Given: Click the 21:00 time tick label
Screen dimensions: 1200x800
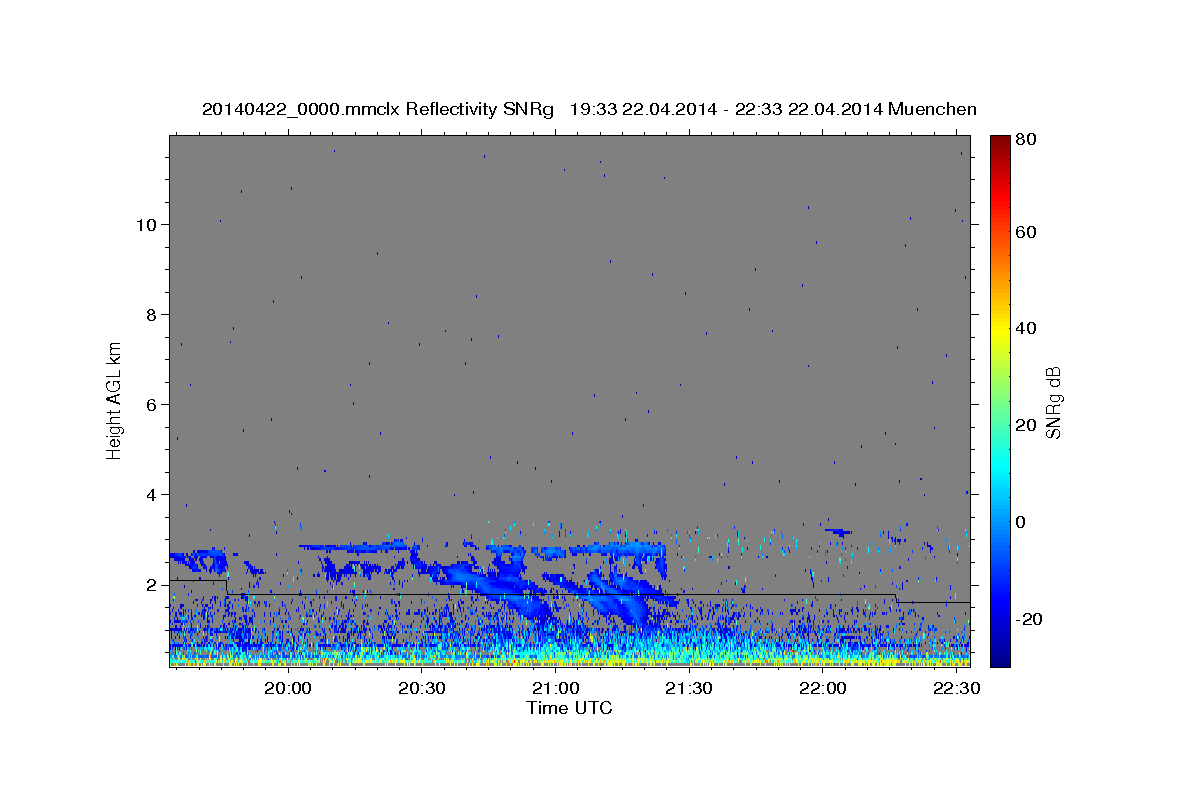Looking at the screenshot, I should point(556,689).
